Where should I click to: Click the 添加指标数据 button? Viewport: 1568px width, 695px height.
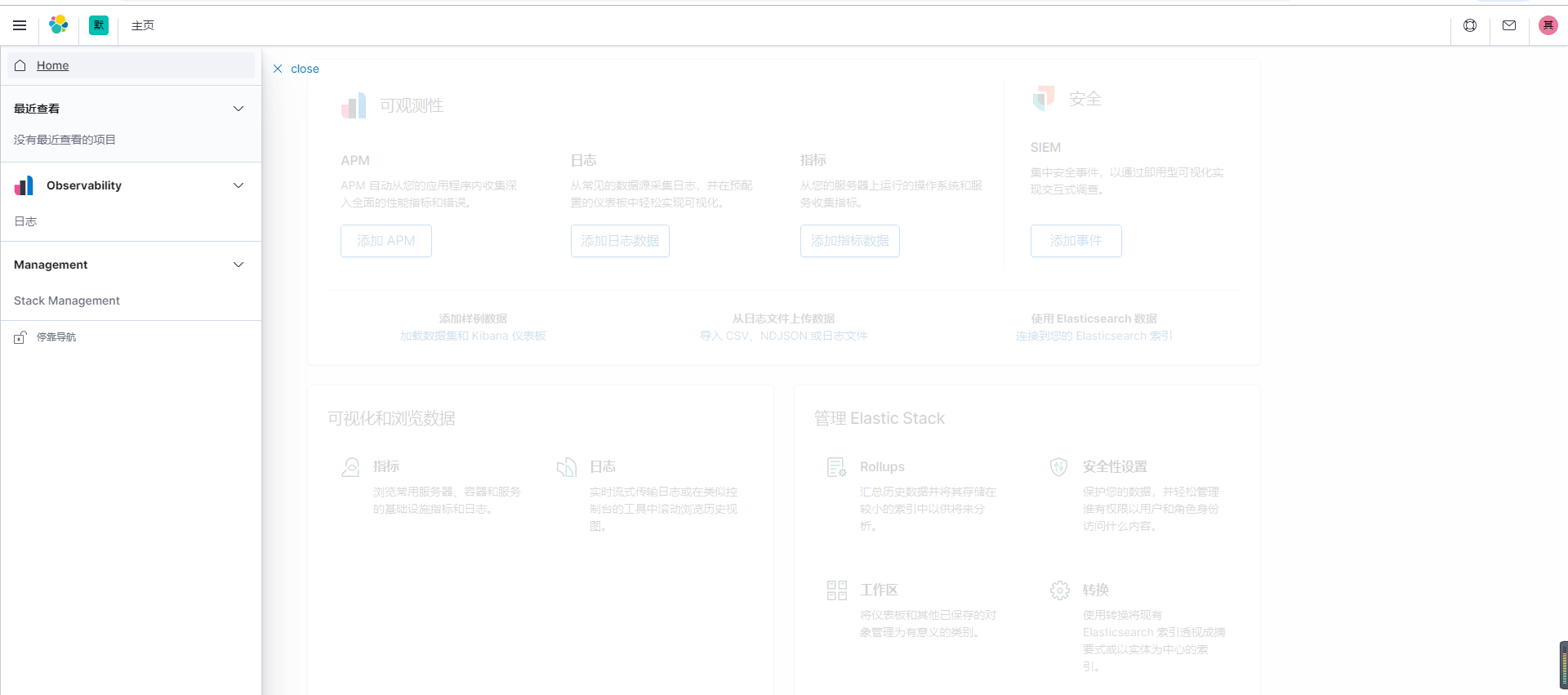850,241
